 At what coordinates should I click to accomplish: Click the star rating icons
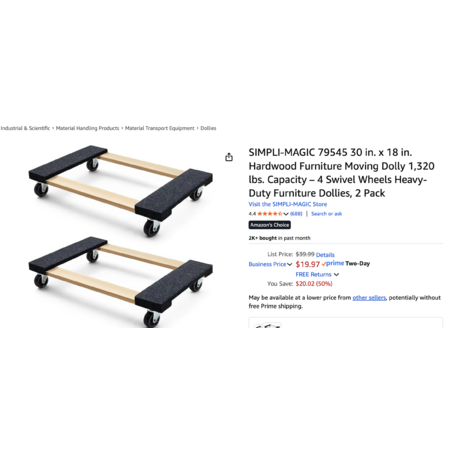(x=270, y=214)
